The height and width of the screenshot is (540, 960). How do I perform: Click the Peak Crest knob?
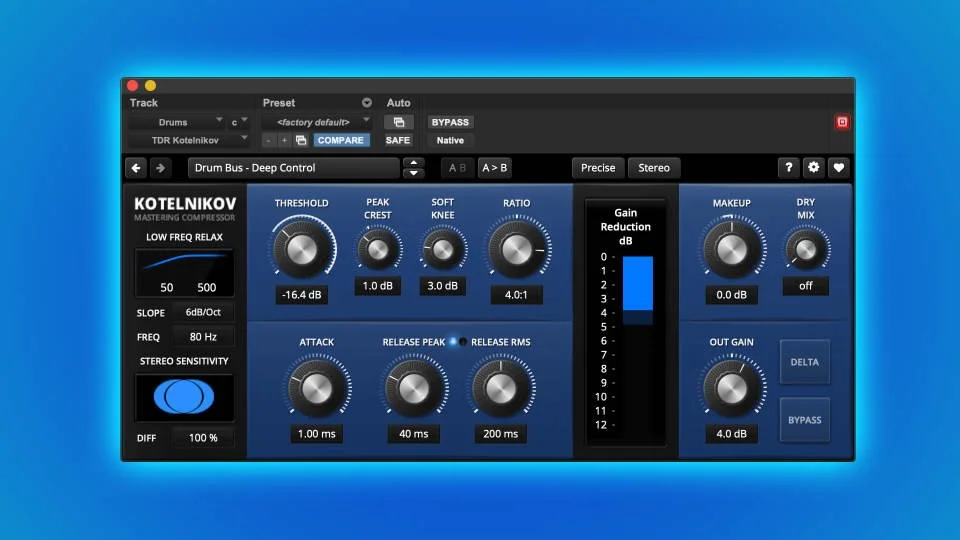click(378, 249)
